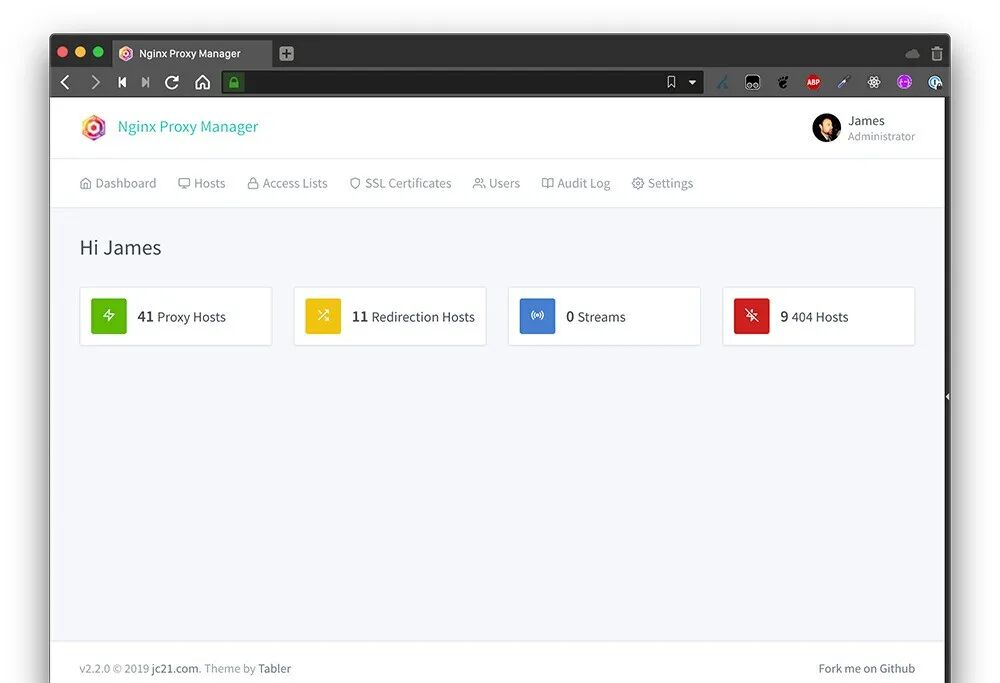Click Fork me on Github link
1000x683 pixels.
867,668
